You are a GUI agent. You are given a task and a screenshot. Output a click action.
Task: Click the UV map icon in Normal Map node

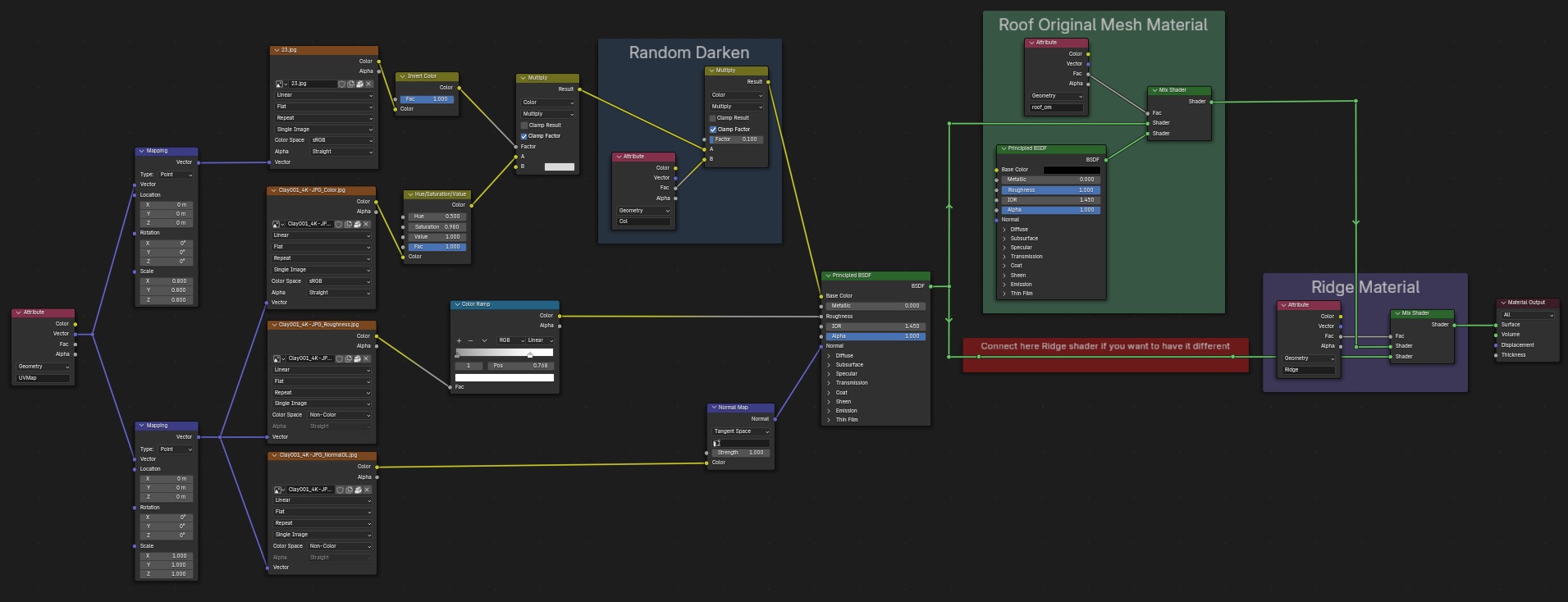716,443
